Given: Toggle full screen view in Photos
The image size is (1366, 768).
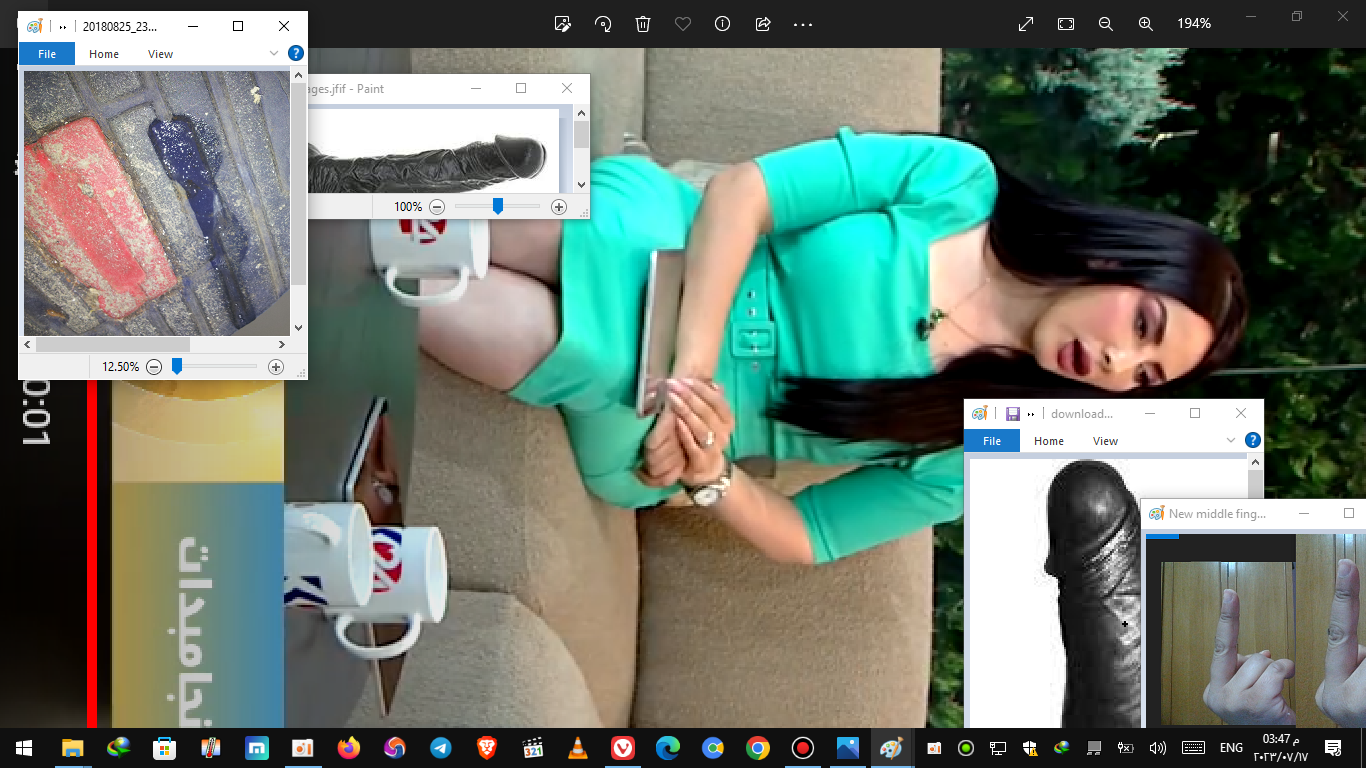Looking at the screenshot, I should (x=1026, y=24).
